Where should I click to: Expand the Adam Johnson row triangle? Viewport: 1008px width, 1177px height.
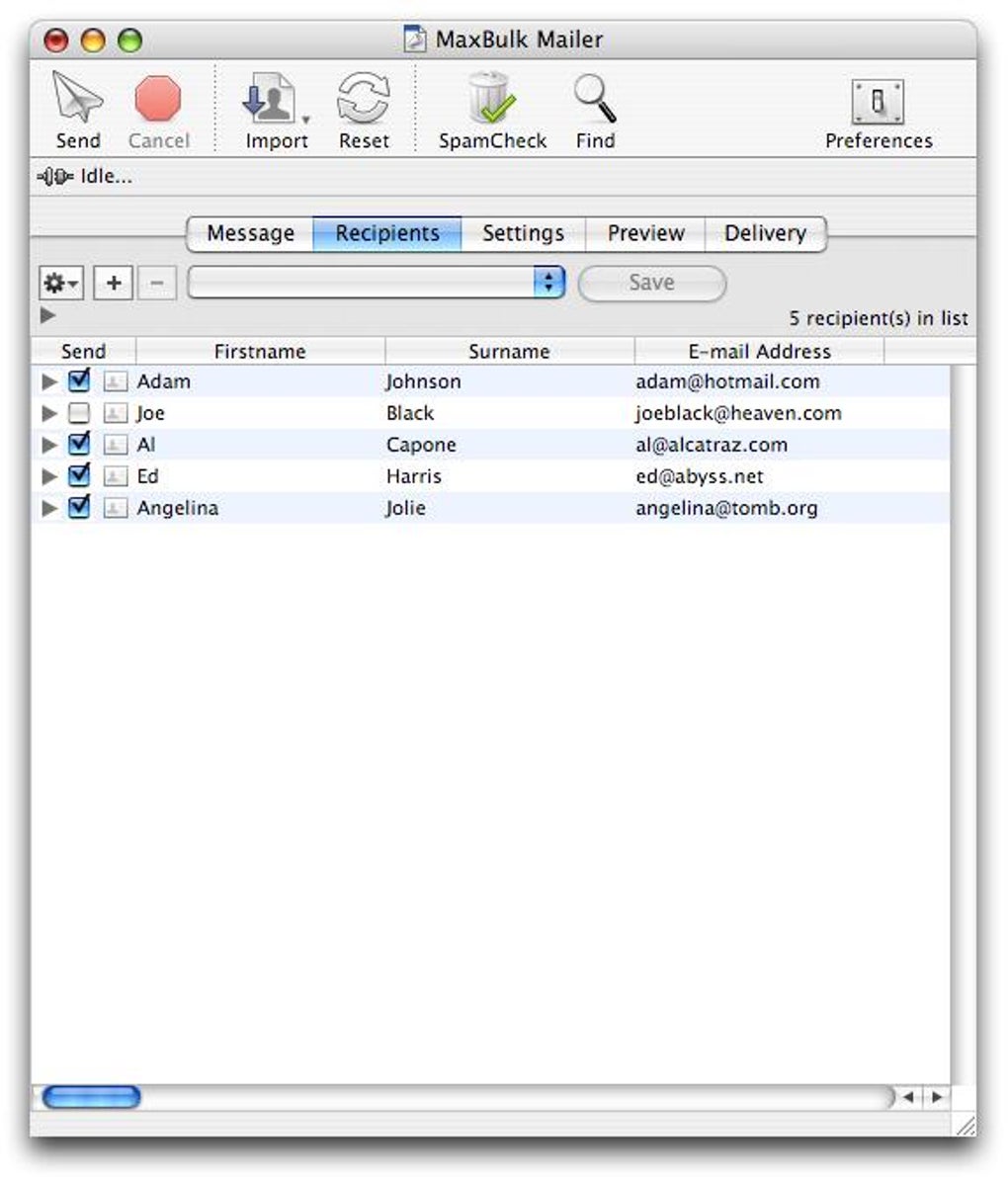coord(49,381)
